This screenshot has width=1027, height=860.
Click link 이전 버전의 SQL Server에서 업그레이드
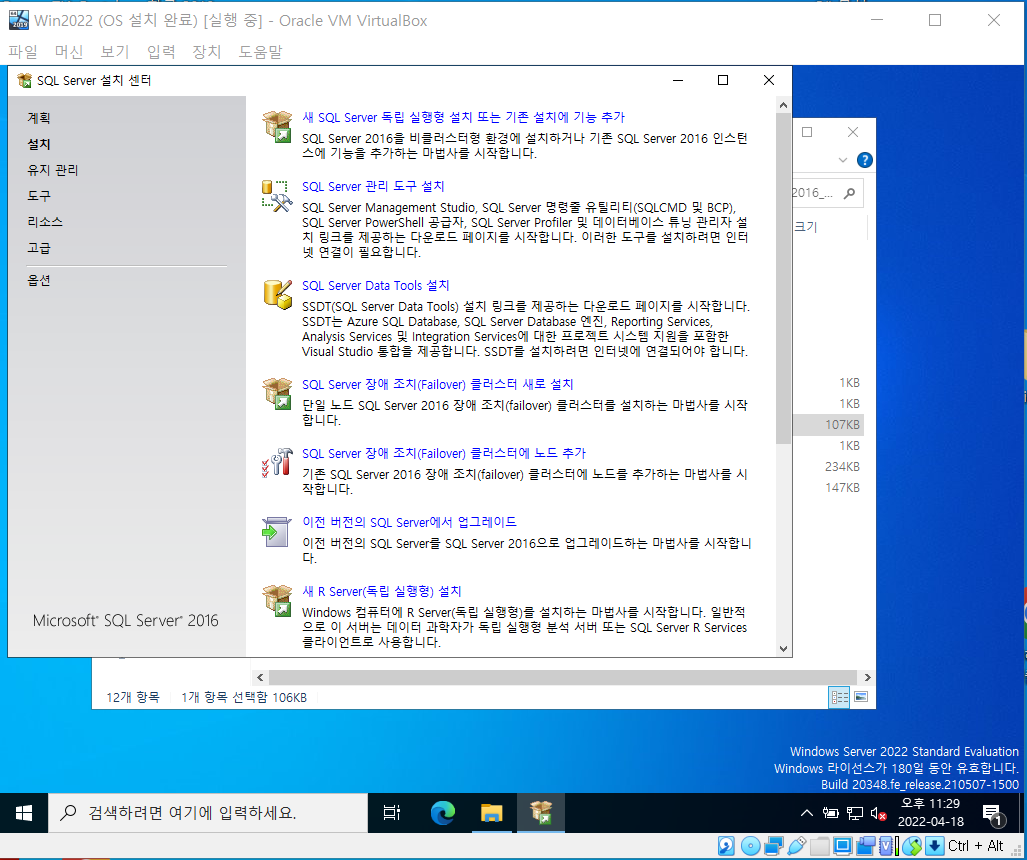(409, 523)
